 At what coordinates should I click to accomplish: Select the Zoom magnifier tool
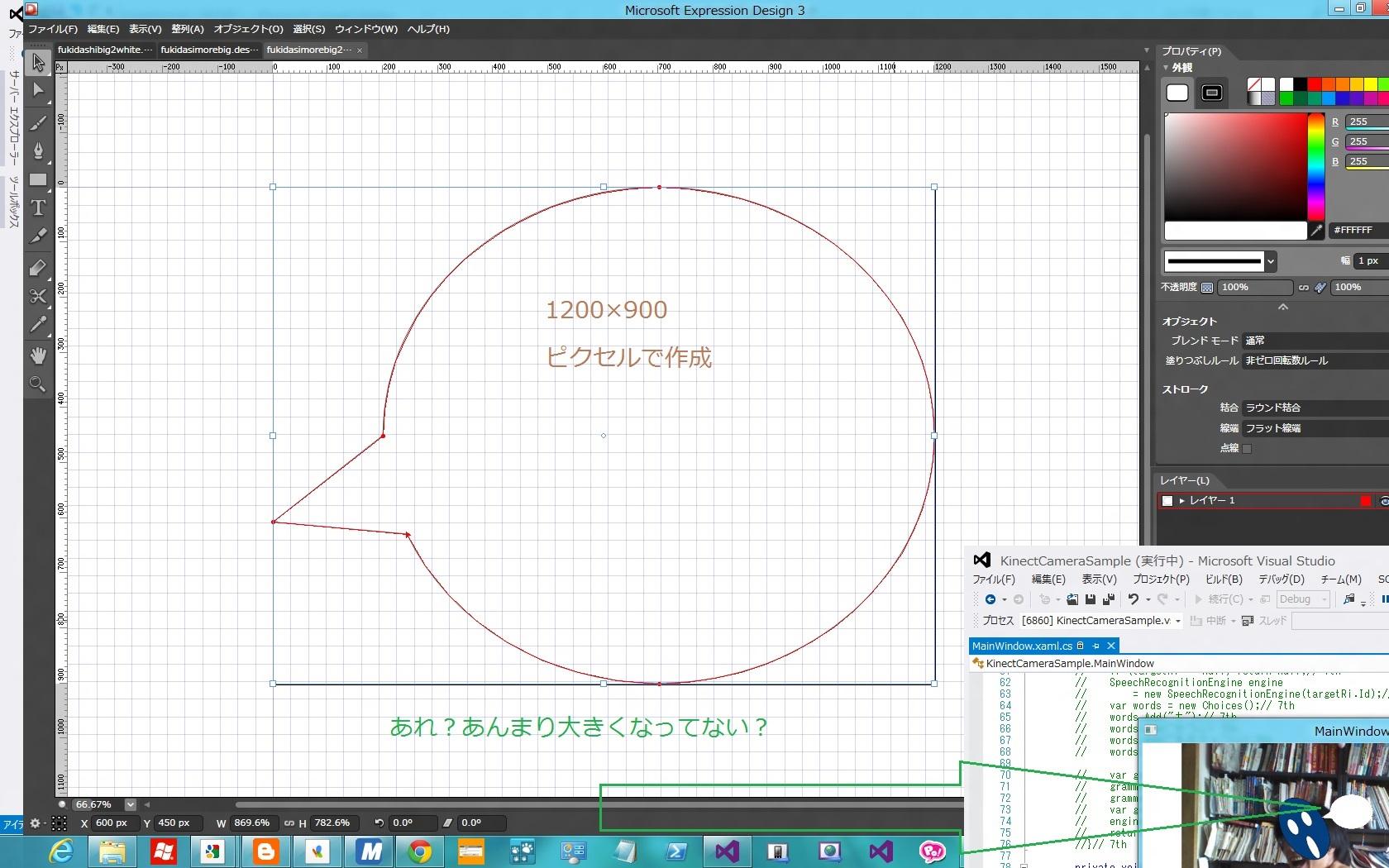[38, 384]
